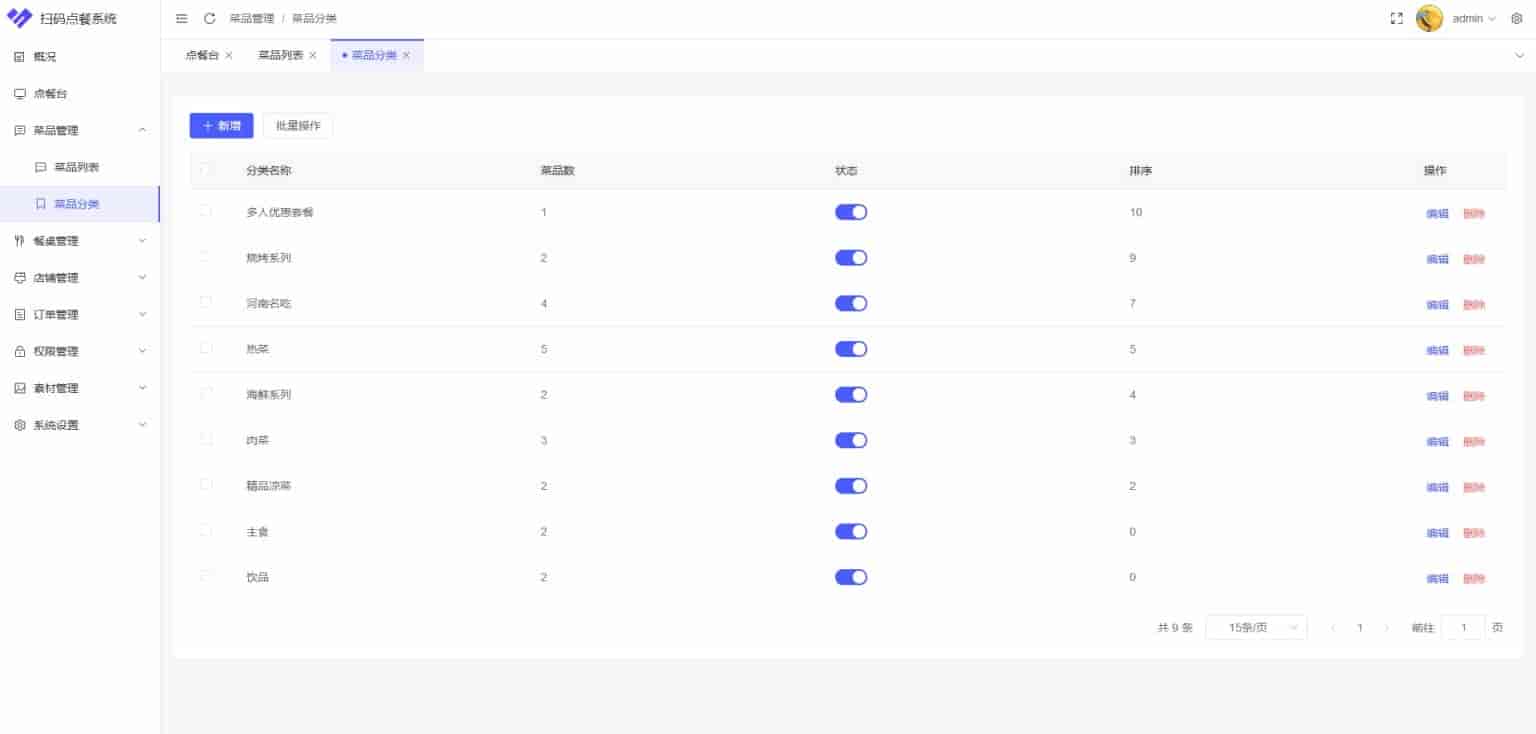Screen dimensions: 1536x734
Task: Switch to the 点餐台 tab
Action: point(202,56)
